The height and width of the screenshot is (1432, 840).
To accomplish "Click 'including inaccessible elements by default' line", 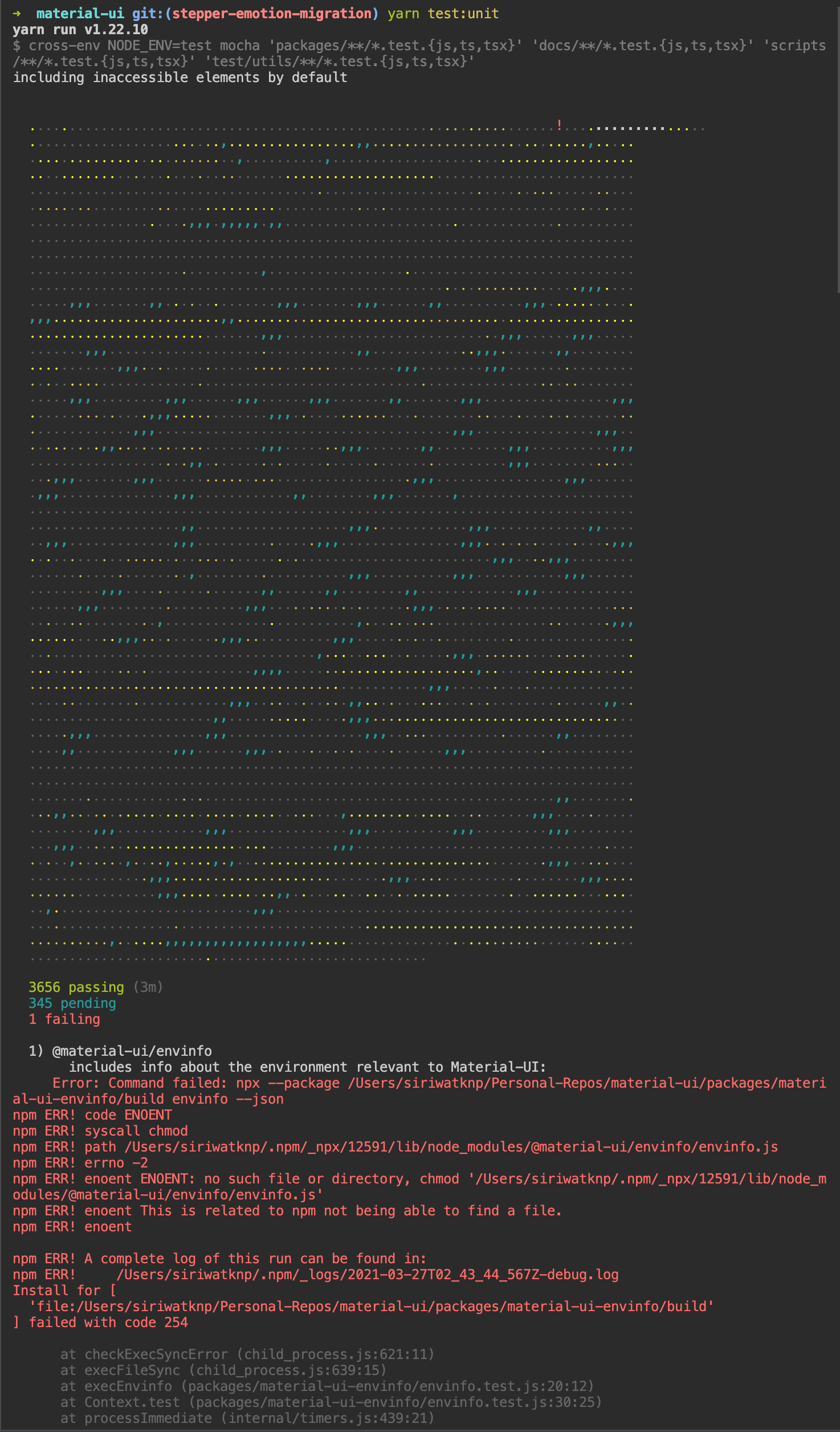I will (180, 78).
